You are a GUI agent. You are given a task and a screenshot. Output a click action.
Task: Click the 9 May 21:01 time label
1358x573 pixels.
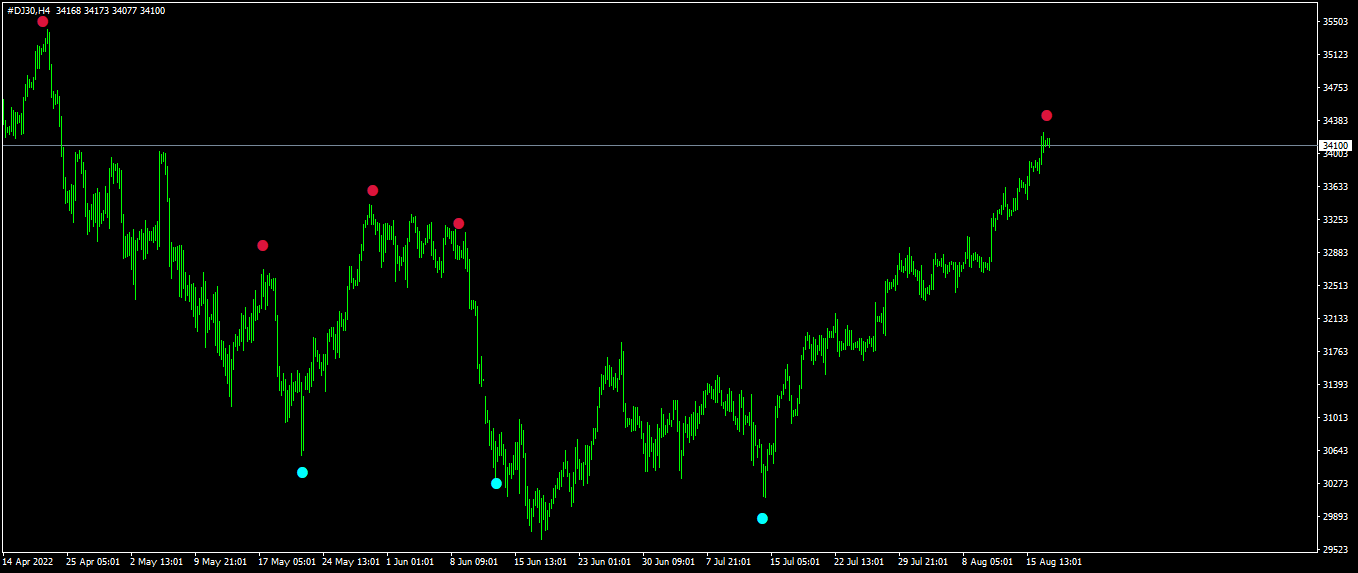pos(220,561)
